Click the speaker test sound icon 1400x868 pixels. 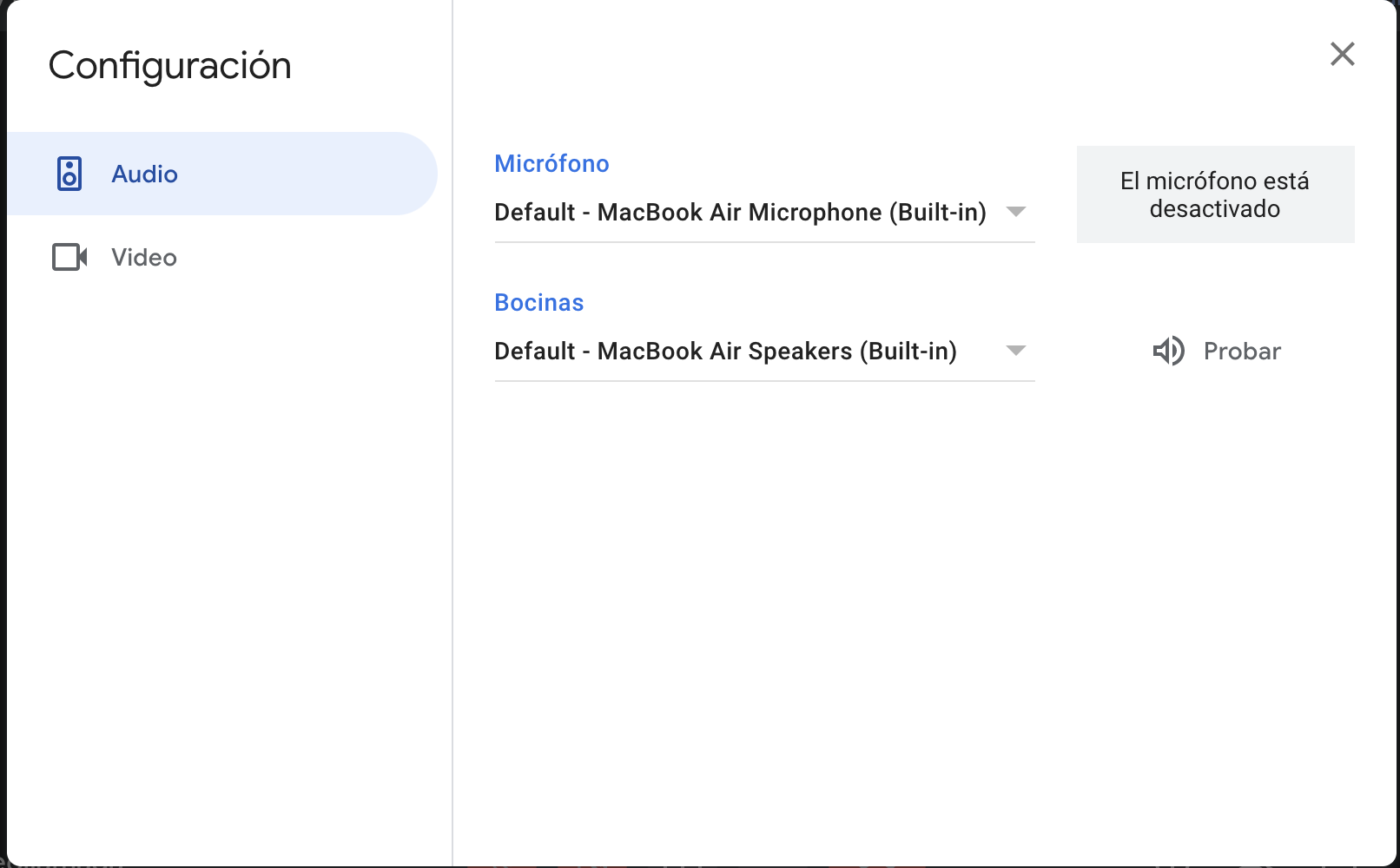(1168, 351)
